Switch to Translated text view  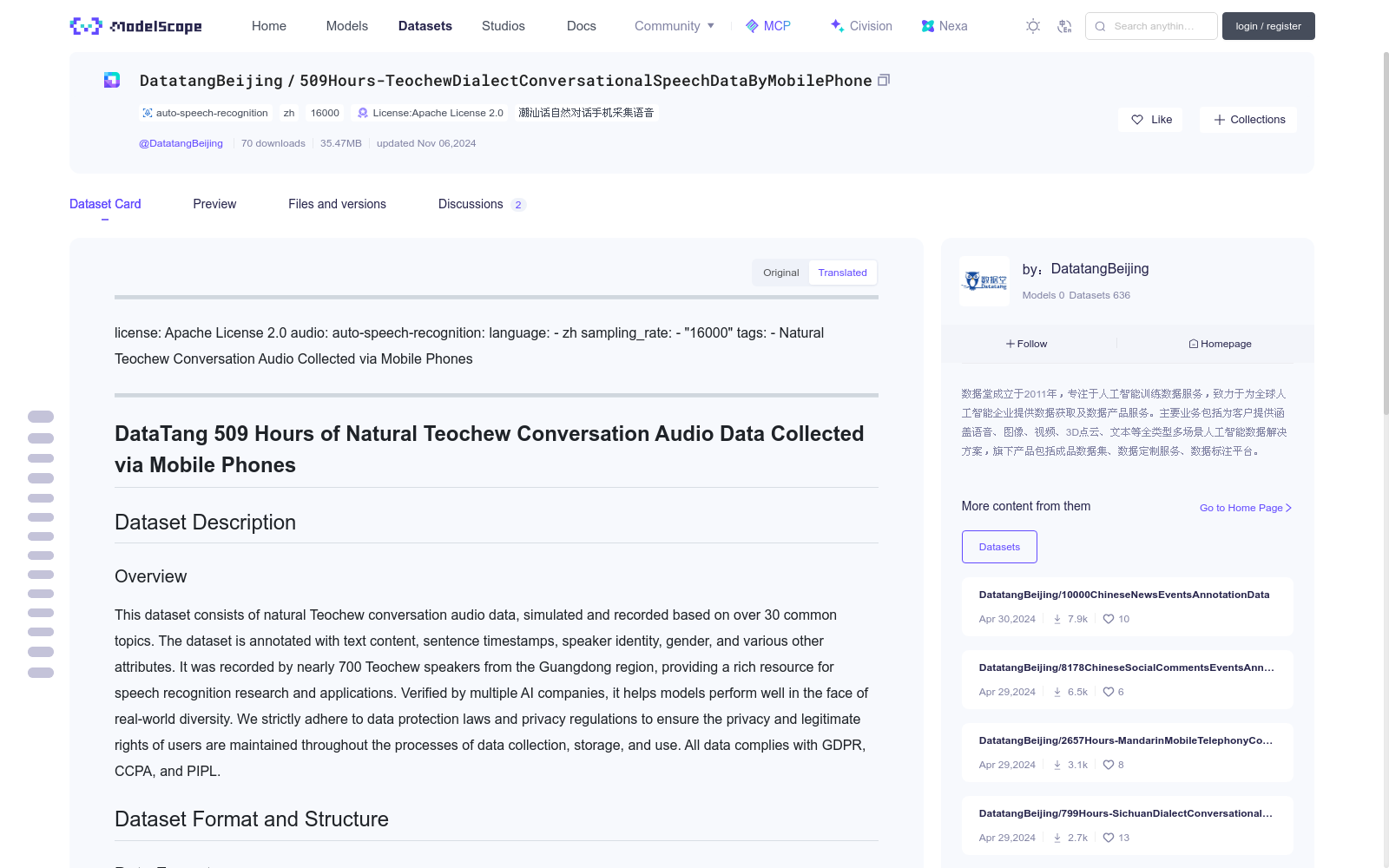coord(842,273)
